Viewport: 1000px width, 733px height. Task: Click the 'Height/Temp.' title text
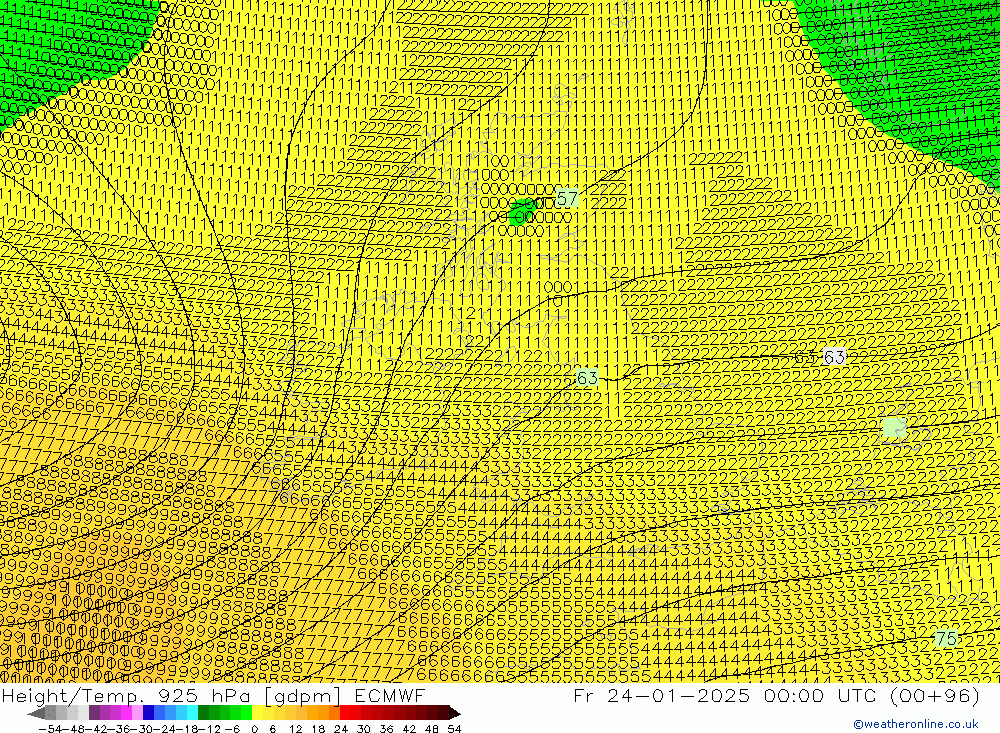click(75, 695)
